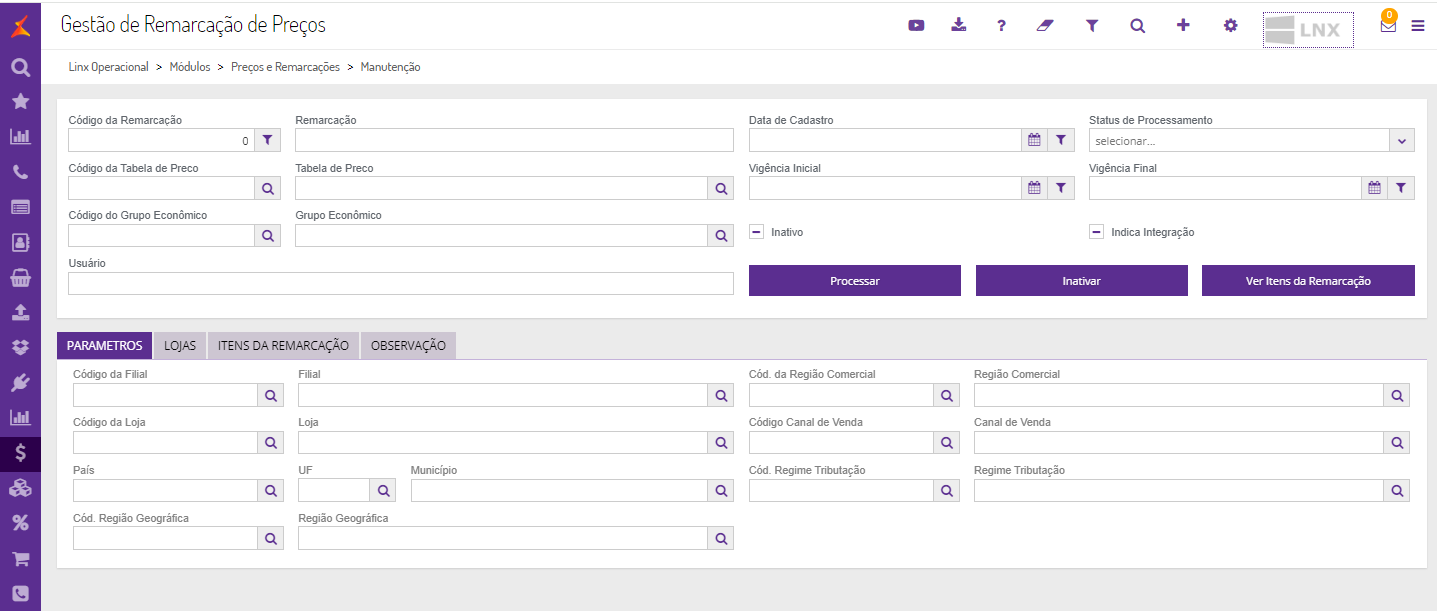Switch to the LOJAS tab
Viewport: 1437px width, 611px height.
[180, 345]
